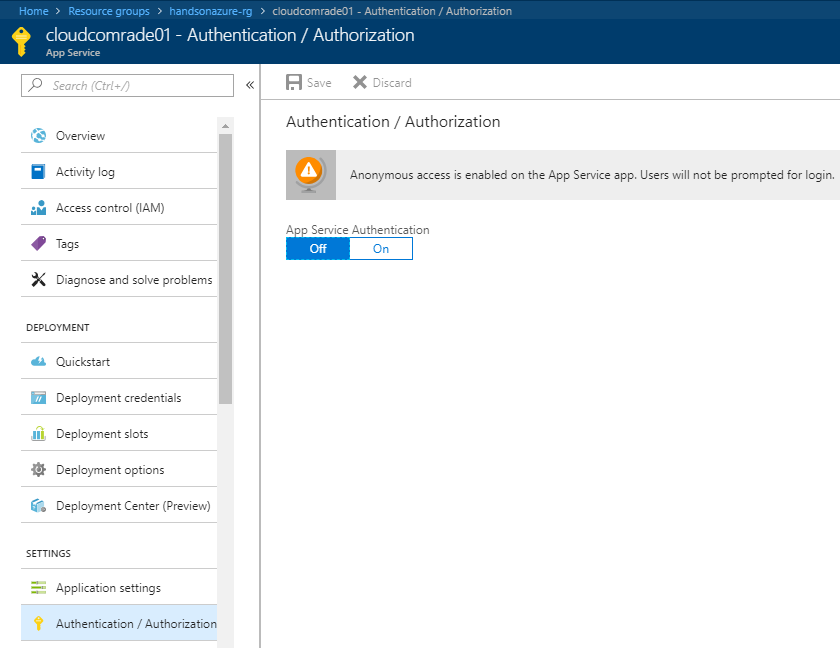
Task: Navigate to Home breadcrumb
Action: tap(34, 11)
